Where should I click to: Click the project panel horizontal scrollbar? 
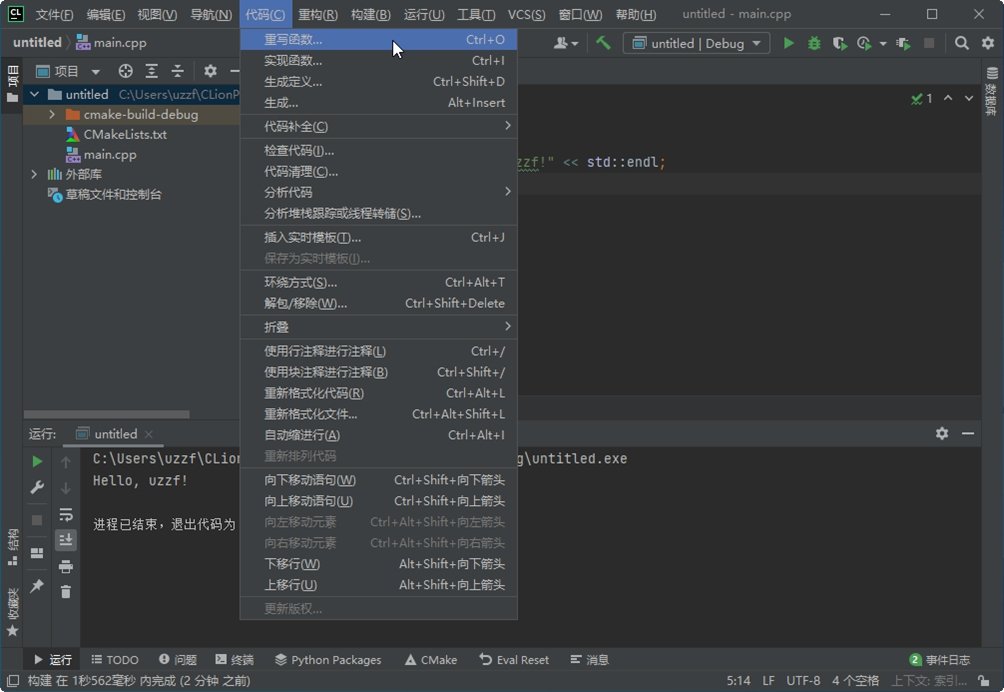(x=106, y=414)
